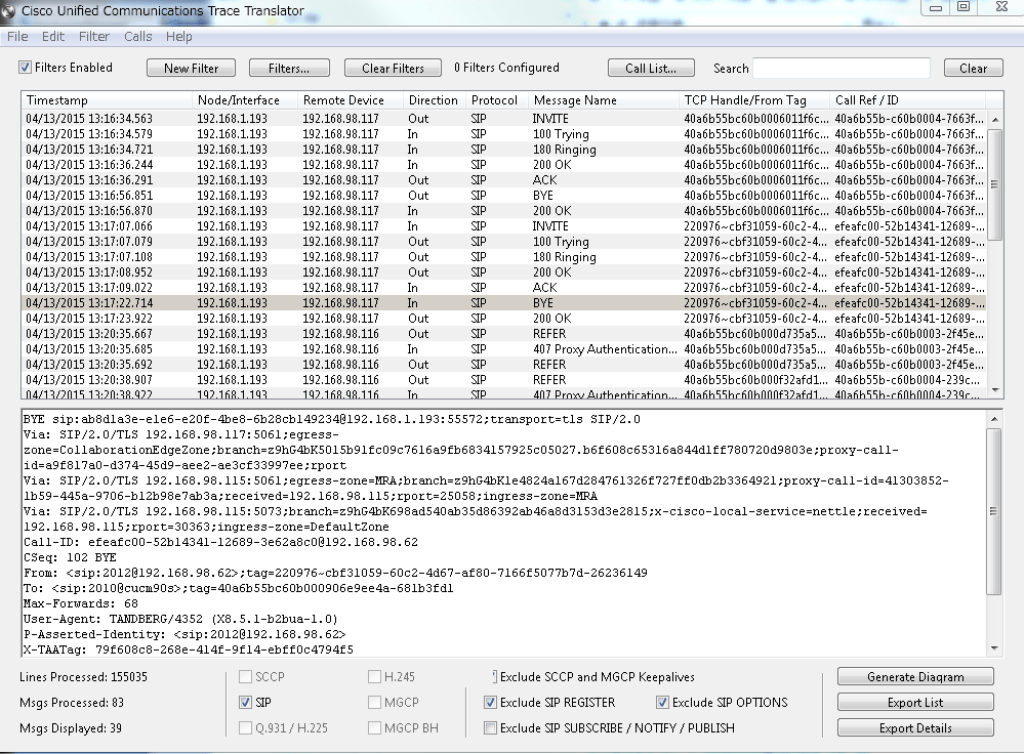This screenshot has height=754, width=1024.
Task: Click the Cisco Trace Translator title bar icon
Action: point(8,10)
